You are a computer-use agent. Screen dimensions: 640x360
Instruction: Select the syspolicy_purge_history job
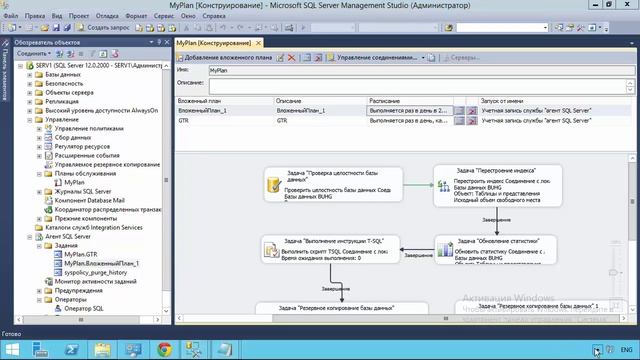coord(96,272)
